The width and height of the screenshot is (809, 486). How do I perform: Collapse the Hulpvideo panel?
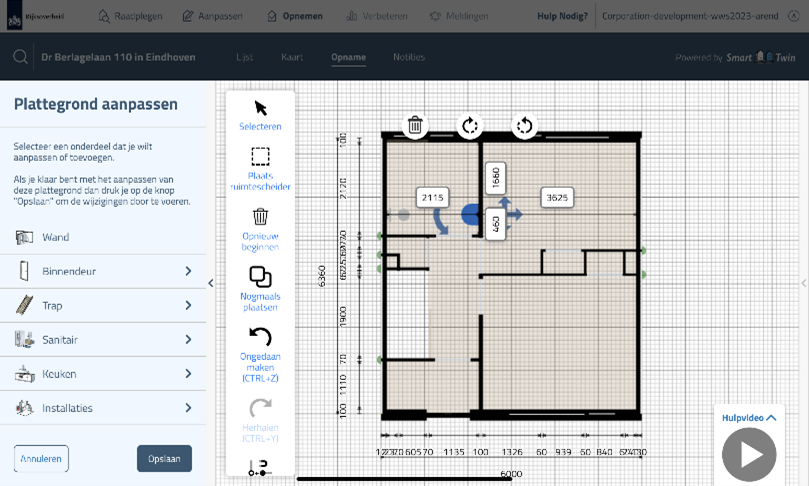[749, 417]
